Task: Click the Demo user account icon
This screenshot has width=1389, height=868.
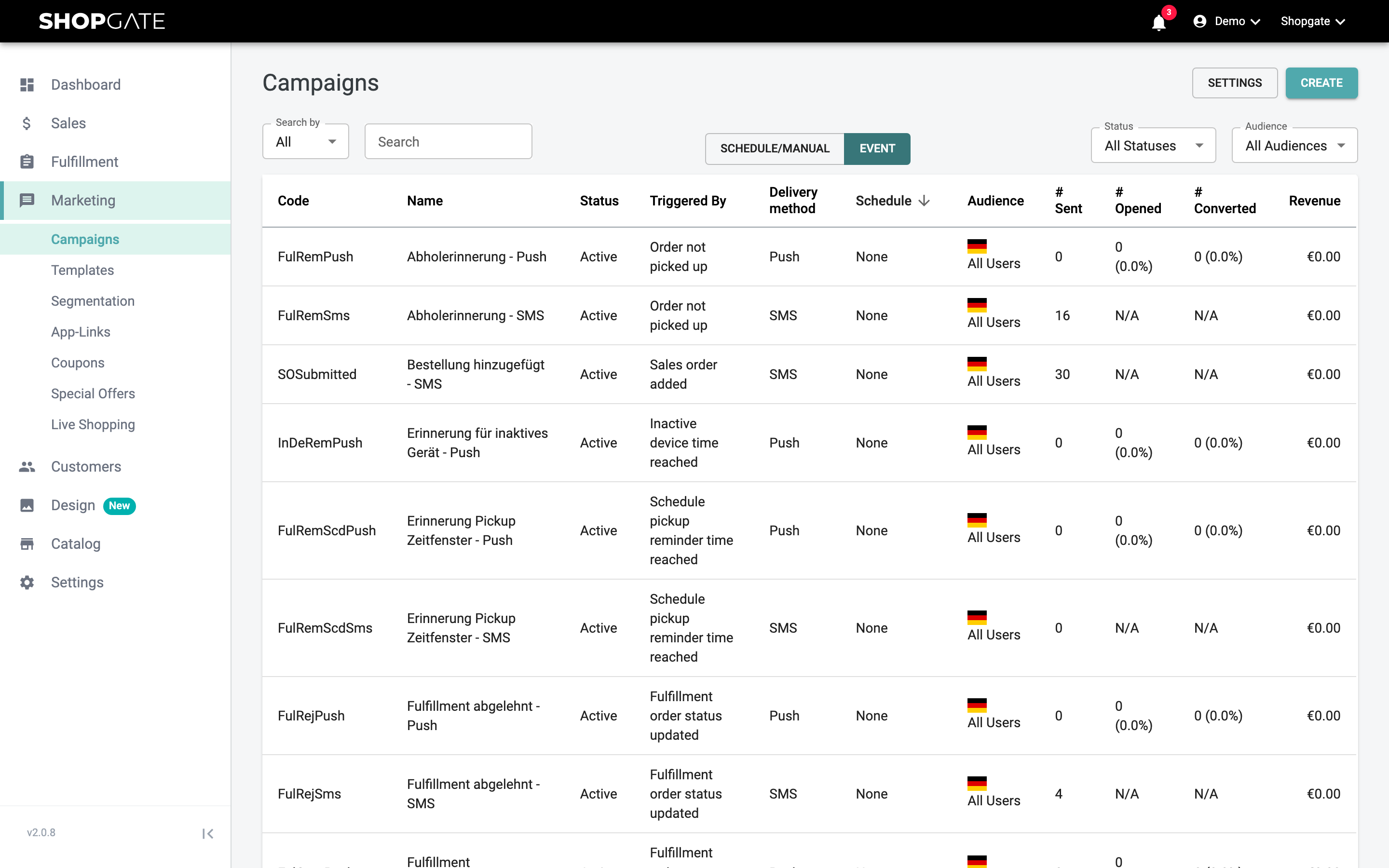Action: point(1199,21)
